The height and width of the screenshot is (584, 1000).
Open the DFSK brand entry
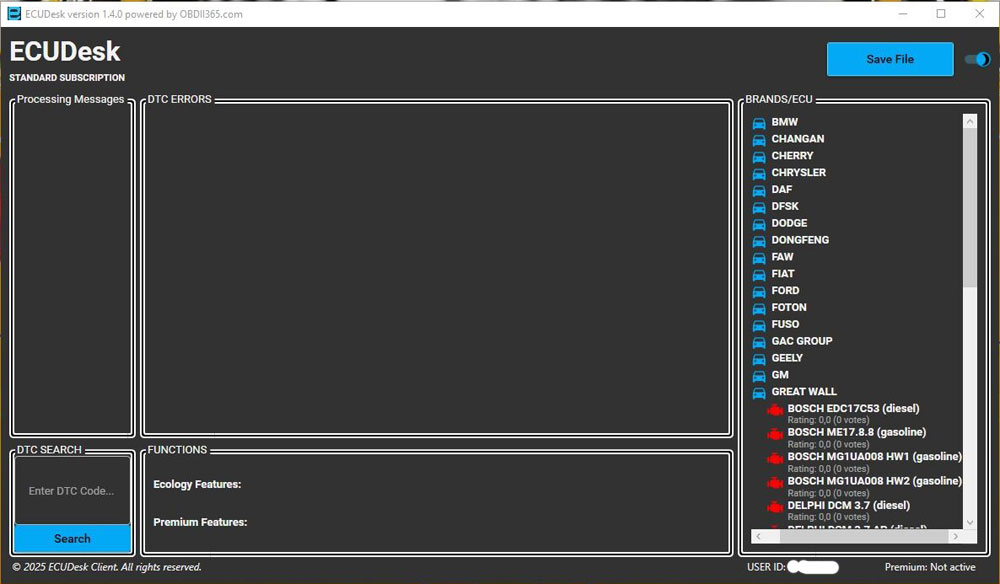(785, 206)
